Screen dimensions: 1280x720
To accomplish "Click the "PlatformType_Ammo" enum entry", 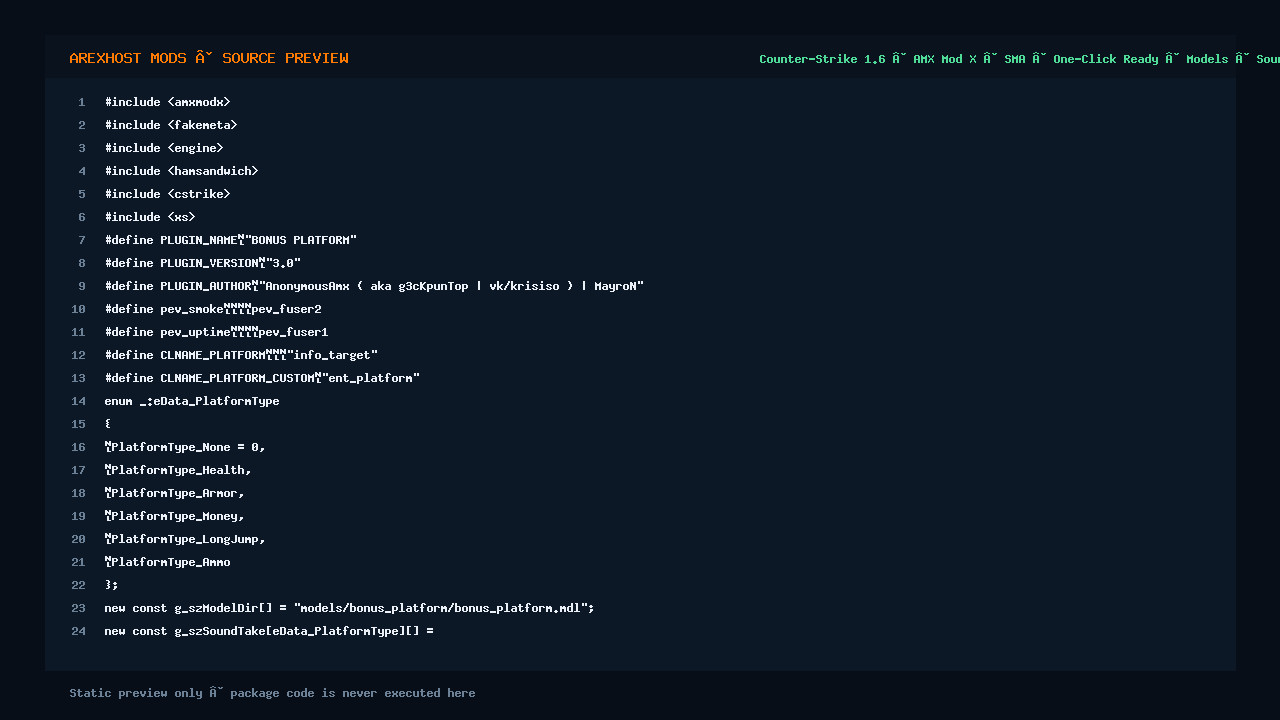I will tap(168, 562).
